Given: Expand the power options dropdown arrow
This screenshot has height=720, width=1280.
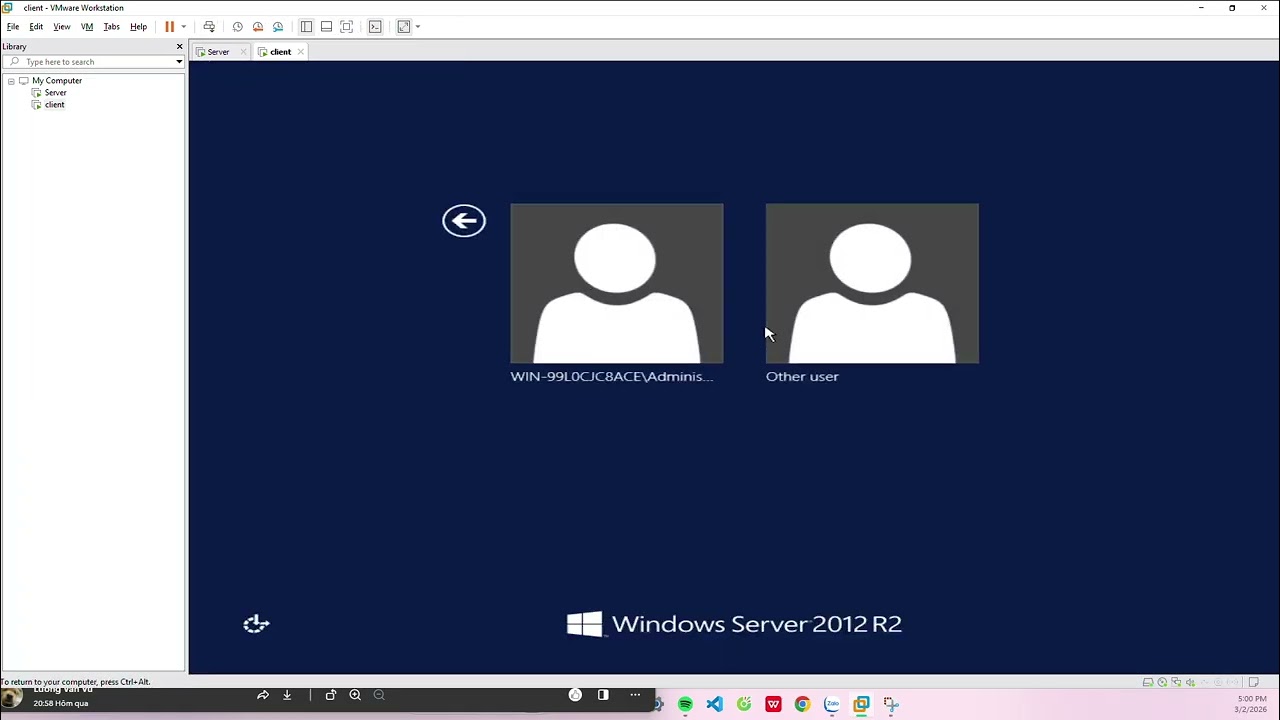Looking at the screenshot, I should [x=183, y=27].
